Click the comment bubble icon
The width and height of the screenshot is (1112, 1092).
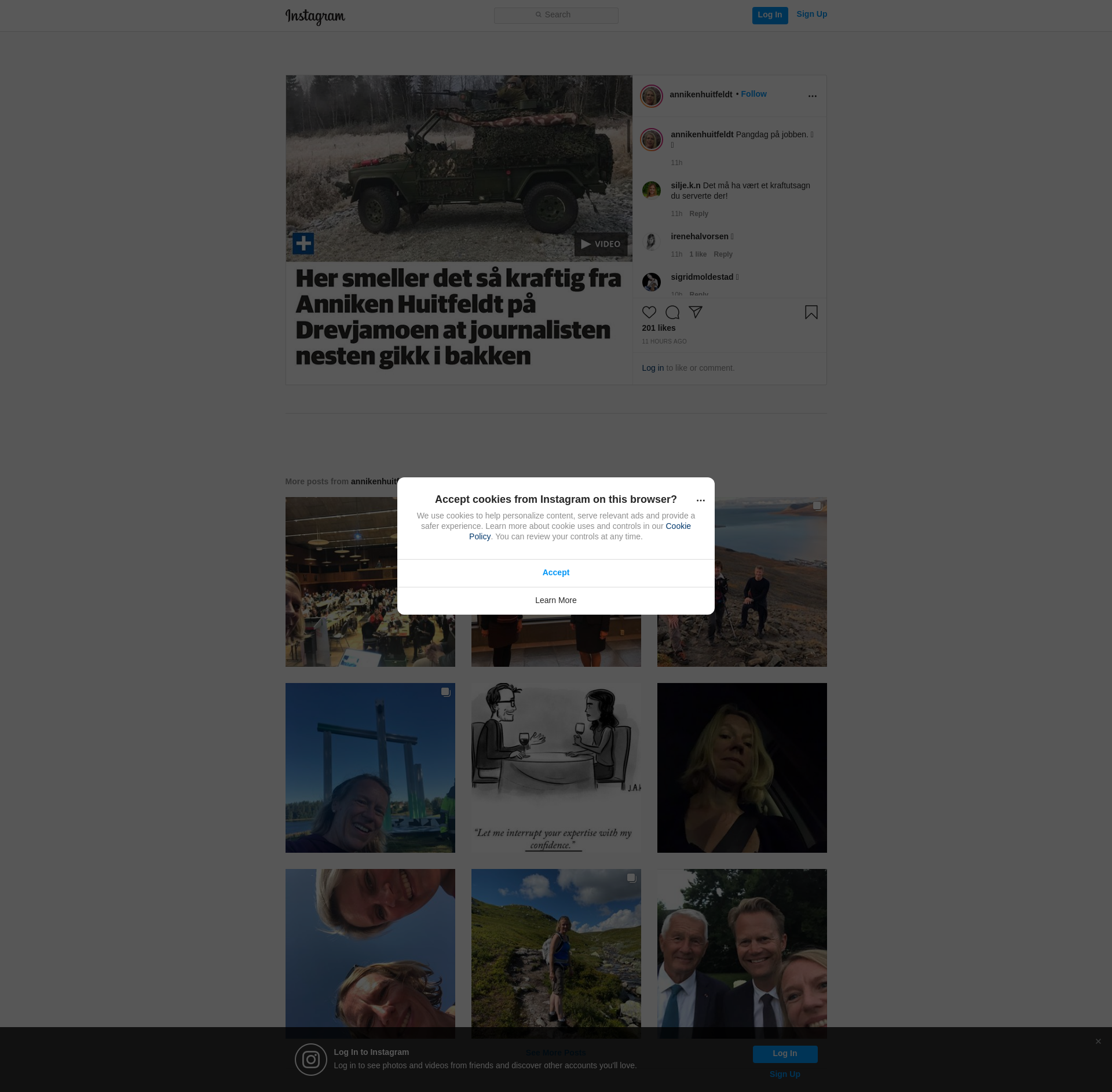pos(672,312)
